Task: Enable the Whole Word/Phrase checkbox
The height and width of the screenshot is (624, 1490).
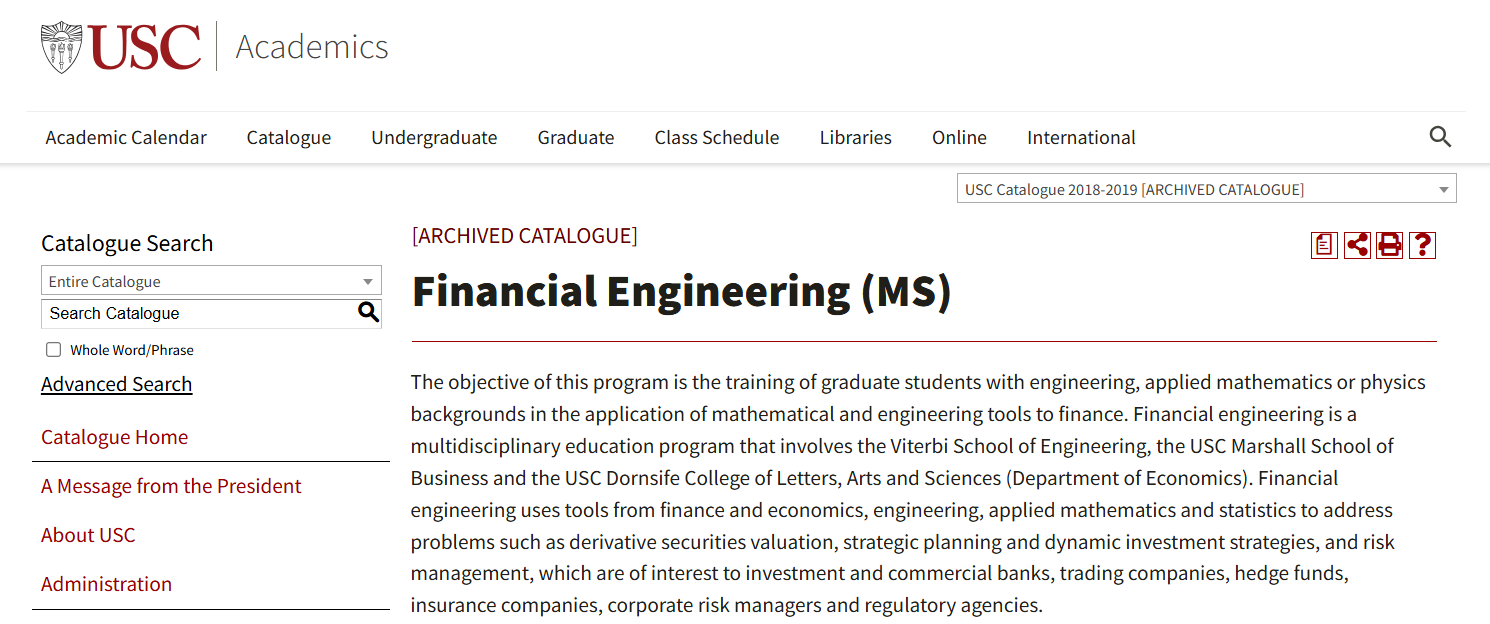Action: tap(54, 350)
